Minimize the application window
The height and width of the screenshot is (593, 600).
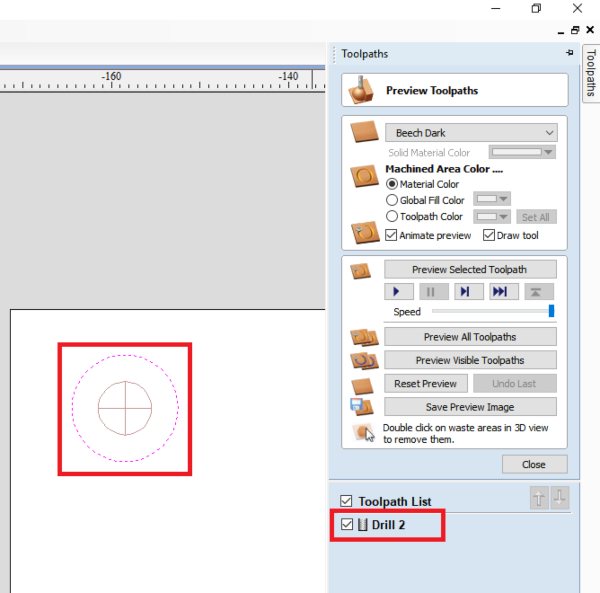(496, 8)
